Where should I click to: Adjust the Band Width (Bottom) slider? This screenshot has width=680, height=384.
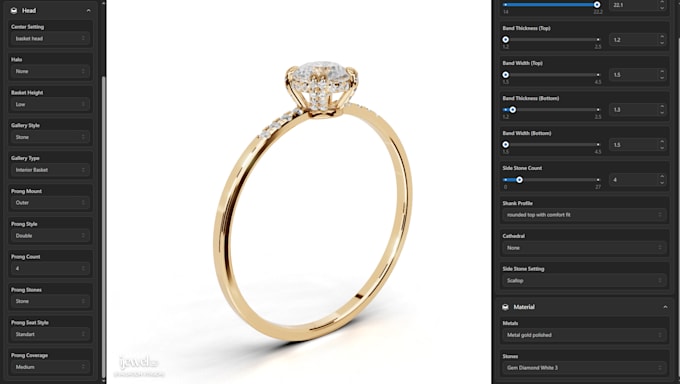coord(552,144)
